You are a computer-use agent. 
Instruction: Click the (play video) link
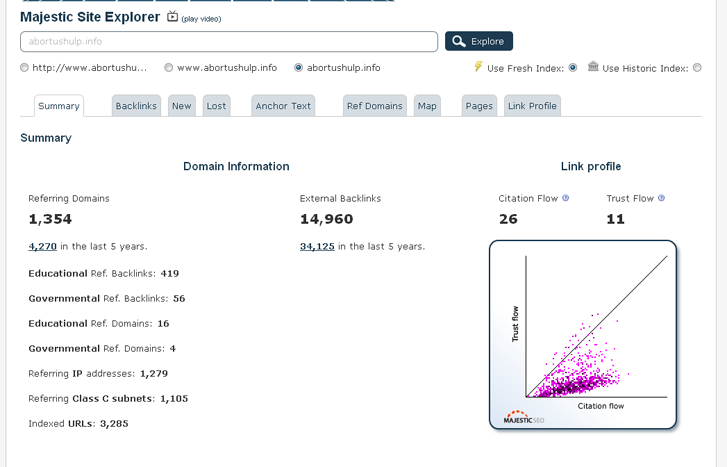[x=201, y=19]
